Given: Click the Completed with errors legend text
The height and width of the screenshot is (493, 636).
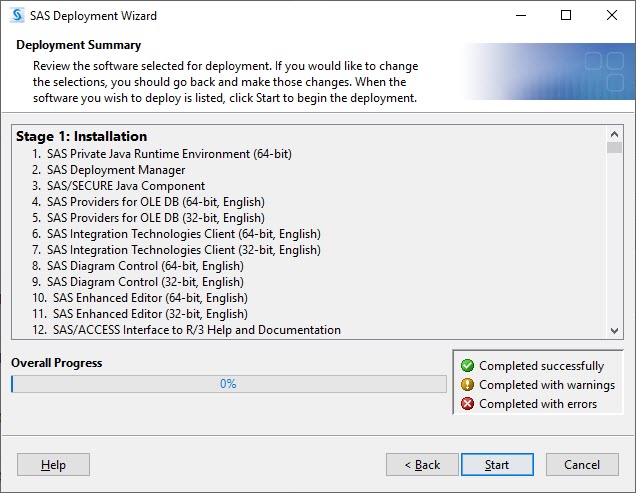Looking at the screenshot, I should pyautogui.click(x=538, y=404).
